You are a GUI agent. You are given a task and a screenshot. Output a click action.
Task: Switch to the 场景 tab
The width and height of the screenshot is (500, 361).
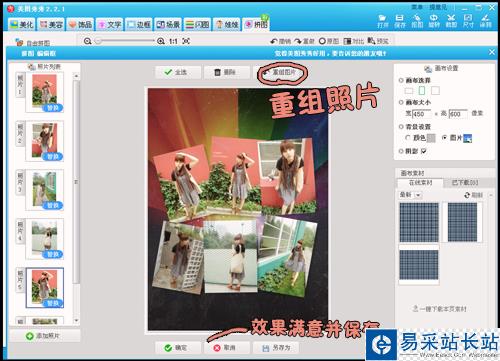click(168, 24)
